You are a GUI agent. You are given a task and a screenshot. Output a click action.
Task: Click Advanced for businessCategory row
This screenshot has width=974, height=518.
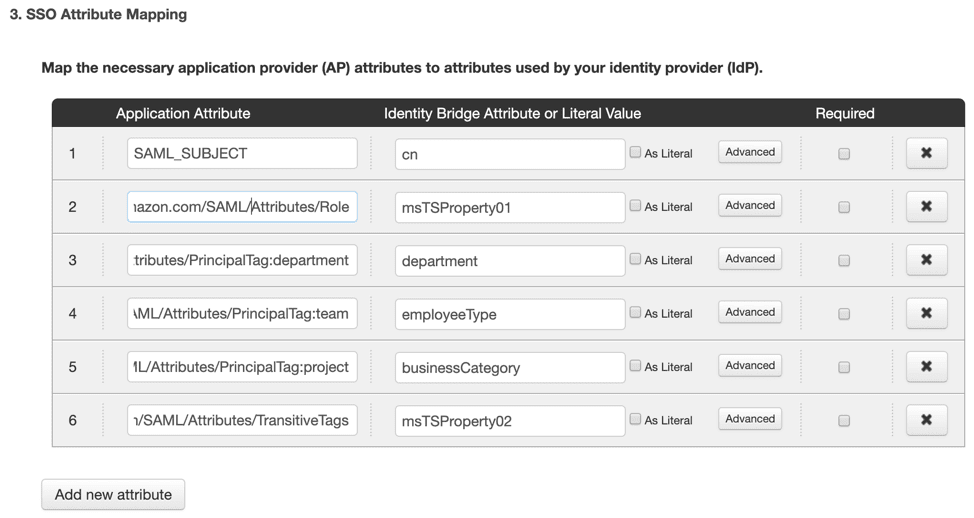pos(750,366)
